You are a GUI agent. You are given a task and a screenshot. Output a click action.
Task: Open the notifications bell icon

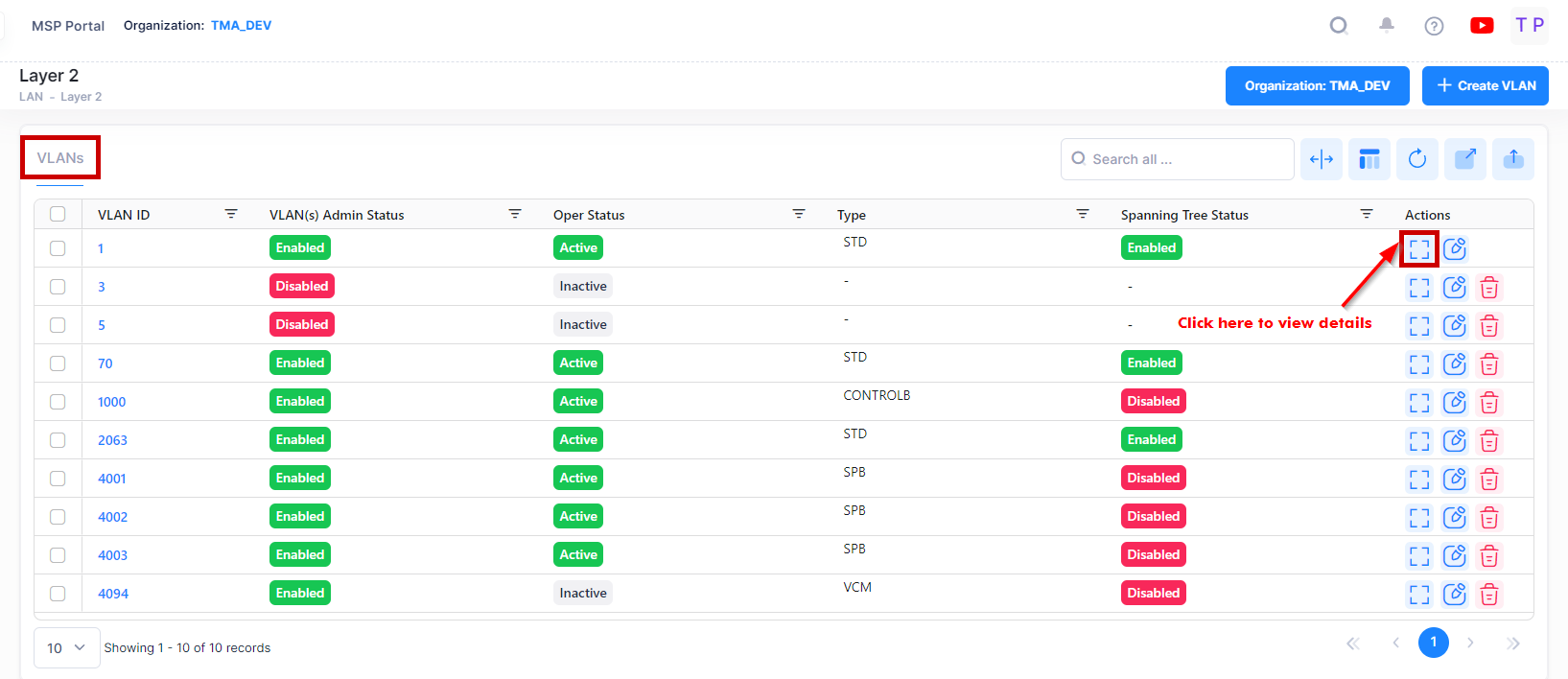[x=1386, y=26]
